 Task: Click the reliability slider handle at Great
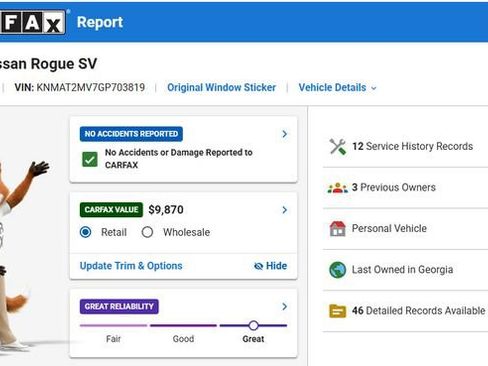(253, 325)
